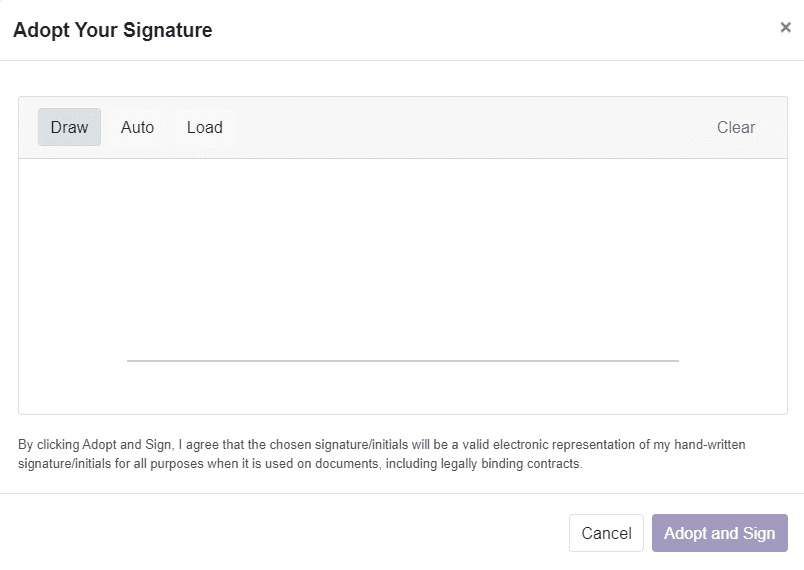
Task: Clear the drawn signature
Action: coord(736,127)
